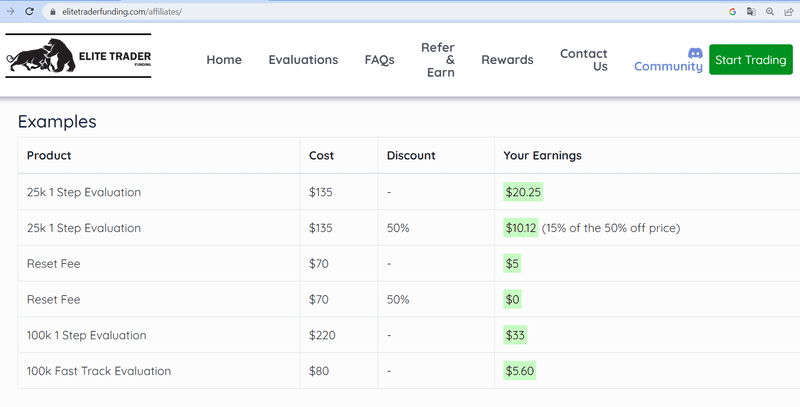Image resolution: width=800 pixels, height=407 pixels.
Task: Click the Elite Trader Funding logo
Action: 79,56
